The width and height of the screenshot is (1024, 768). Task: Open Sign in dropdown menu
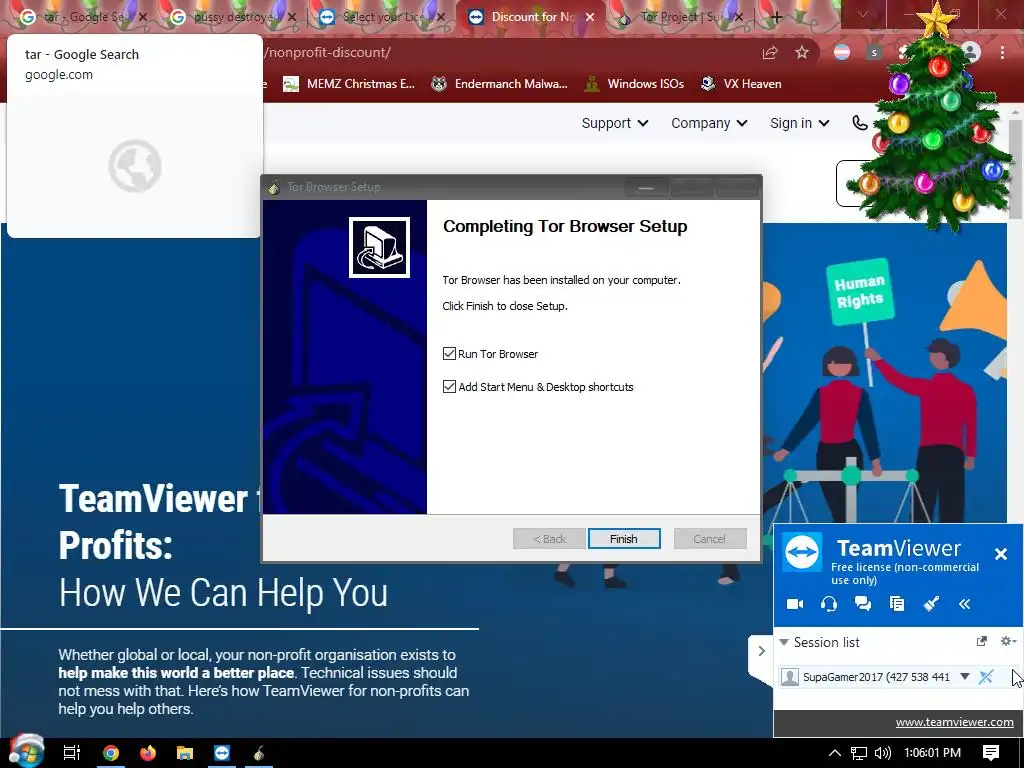[799, 123]
